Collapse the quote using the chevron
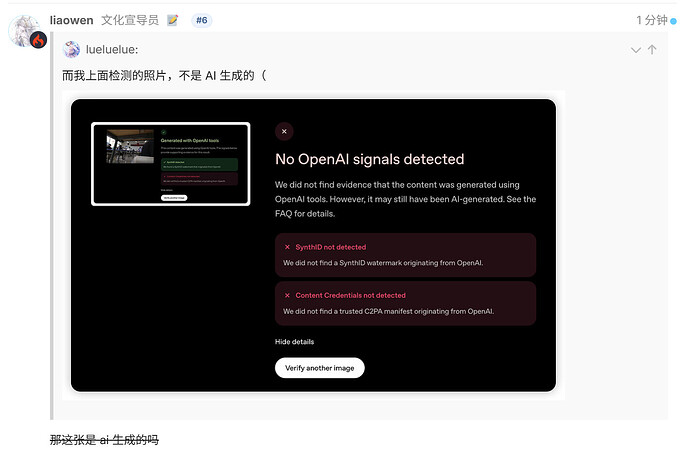 coord(635,50)
